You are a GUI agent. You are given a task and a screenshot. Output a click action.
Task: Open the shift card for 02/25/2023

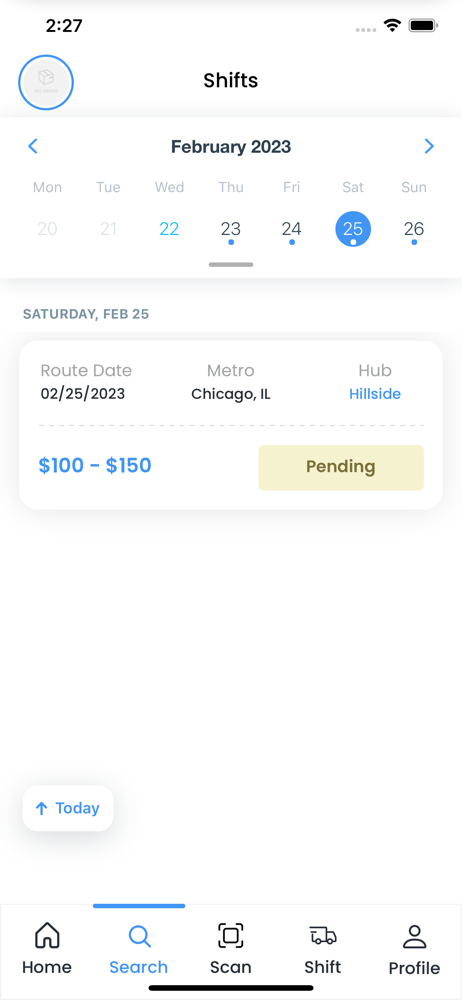click(231, 425)
